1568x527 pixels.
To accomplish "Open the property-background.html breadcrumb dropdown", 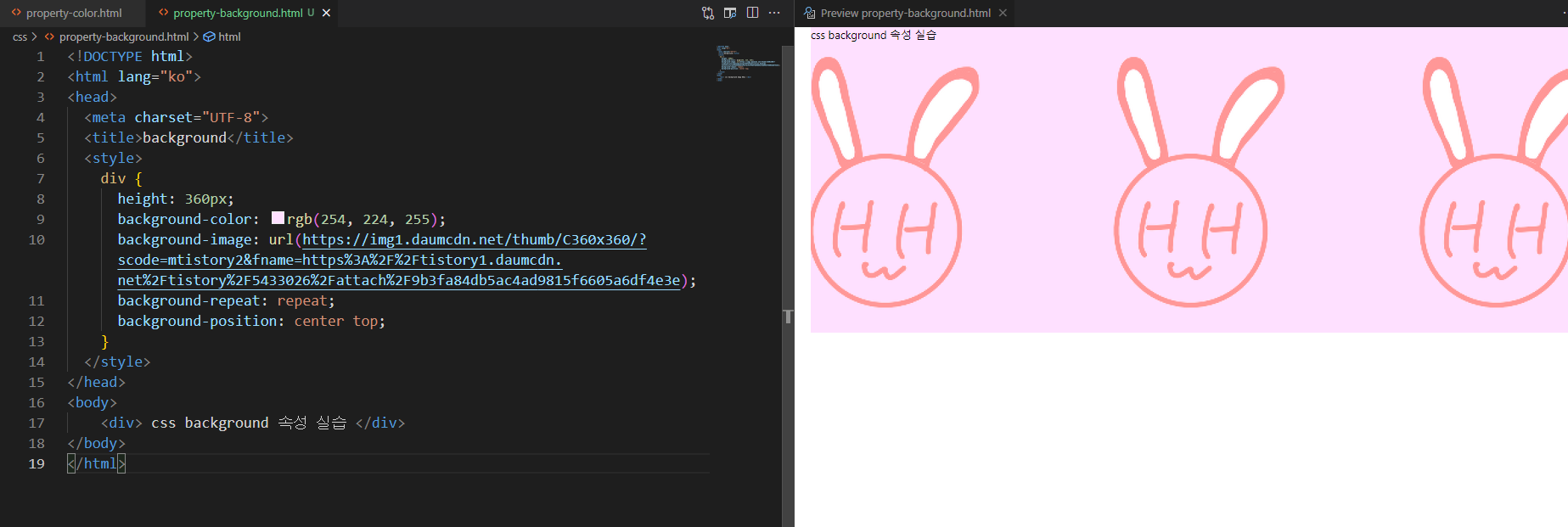I will pyautogui.click(x=124, y=36).
